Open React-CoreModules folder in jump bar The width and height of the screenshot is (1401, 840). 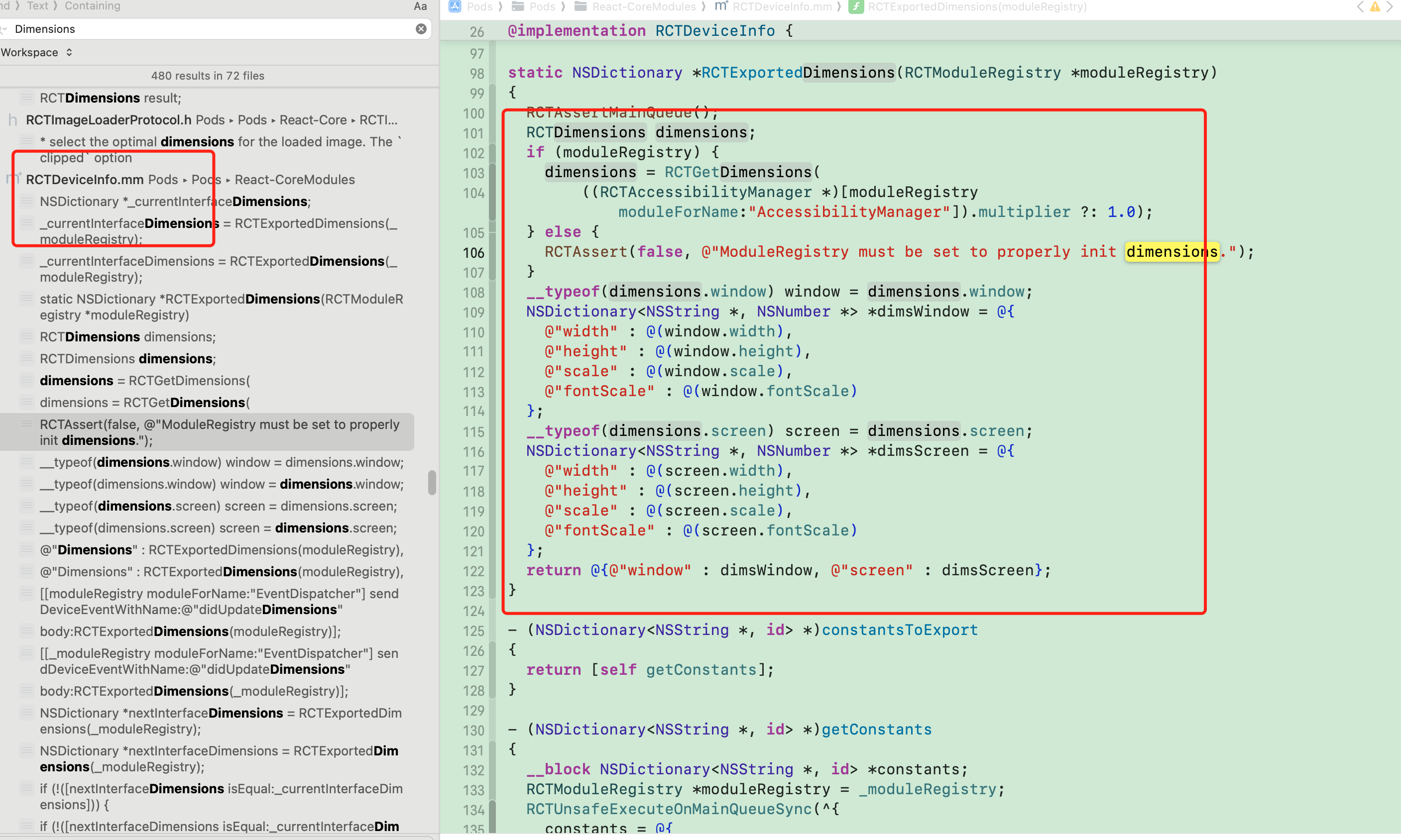coord(643,7)
